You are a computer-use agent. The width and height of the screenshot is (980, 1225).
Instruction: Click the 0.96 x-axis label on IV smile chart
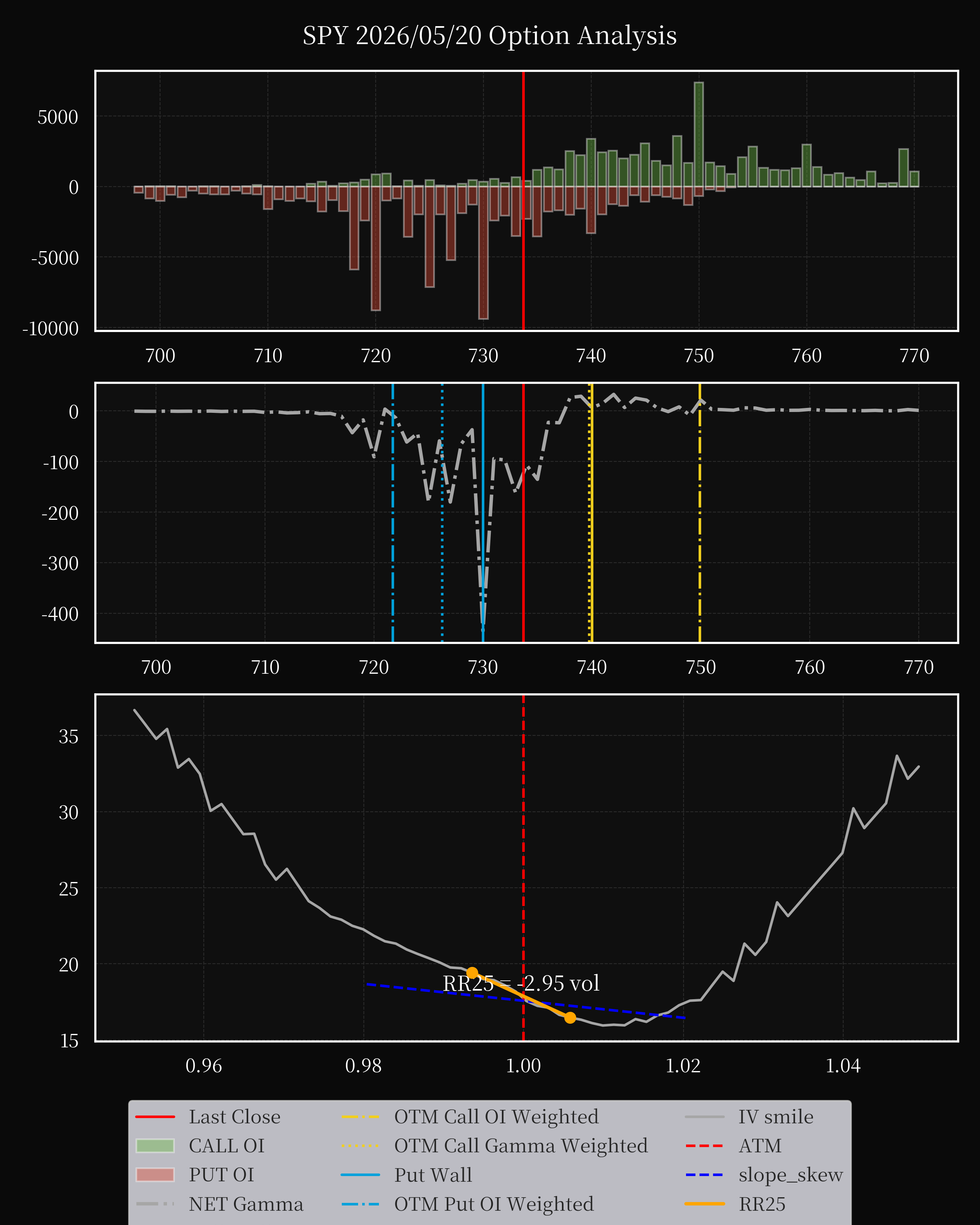204,1065
